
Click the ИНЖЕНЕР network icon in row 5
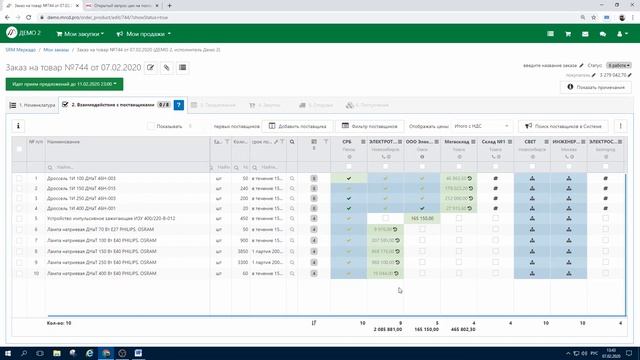point(569,218)
